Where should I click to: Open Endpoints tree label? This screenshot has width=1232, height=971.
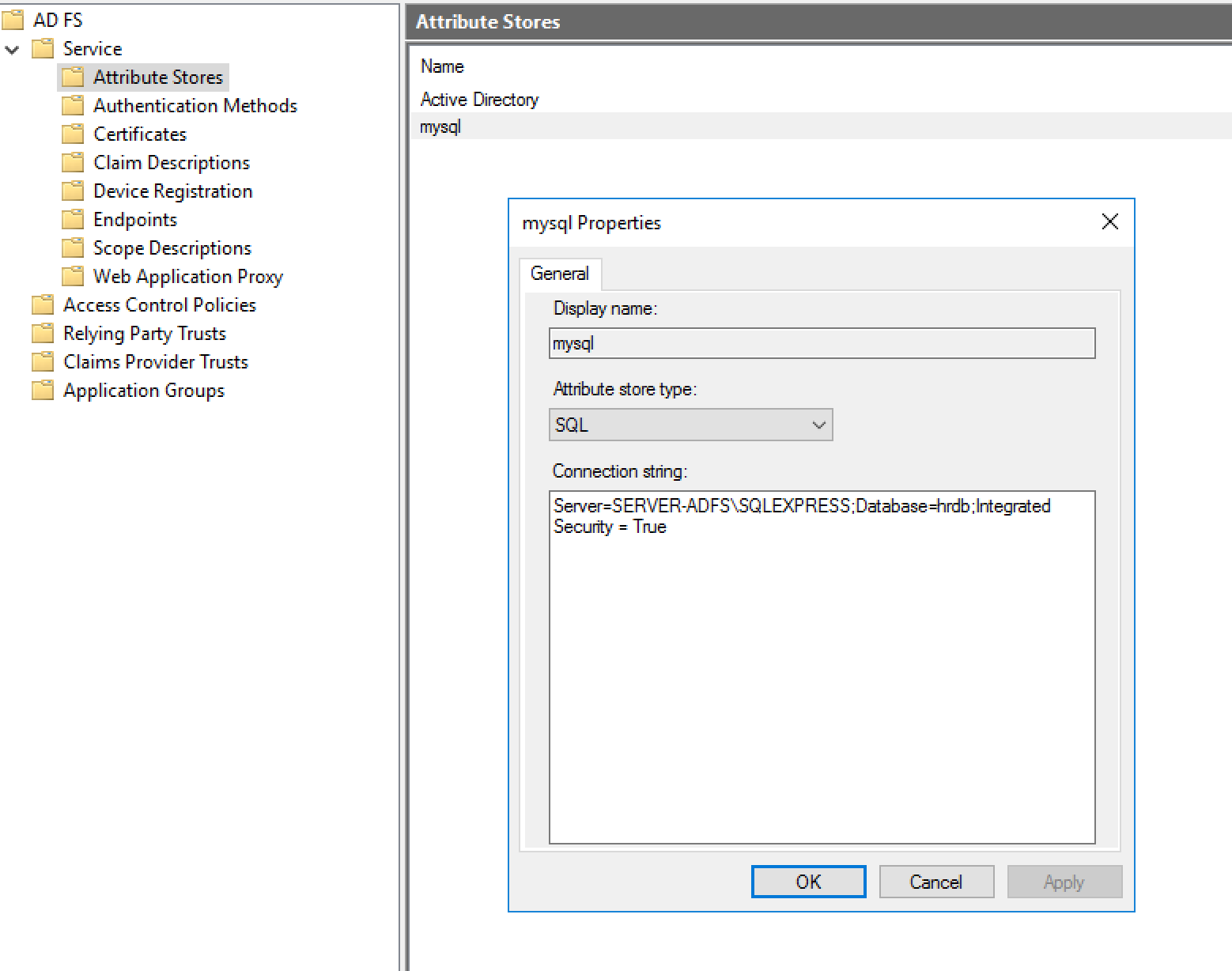[x=135, y=220]
